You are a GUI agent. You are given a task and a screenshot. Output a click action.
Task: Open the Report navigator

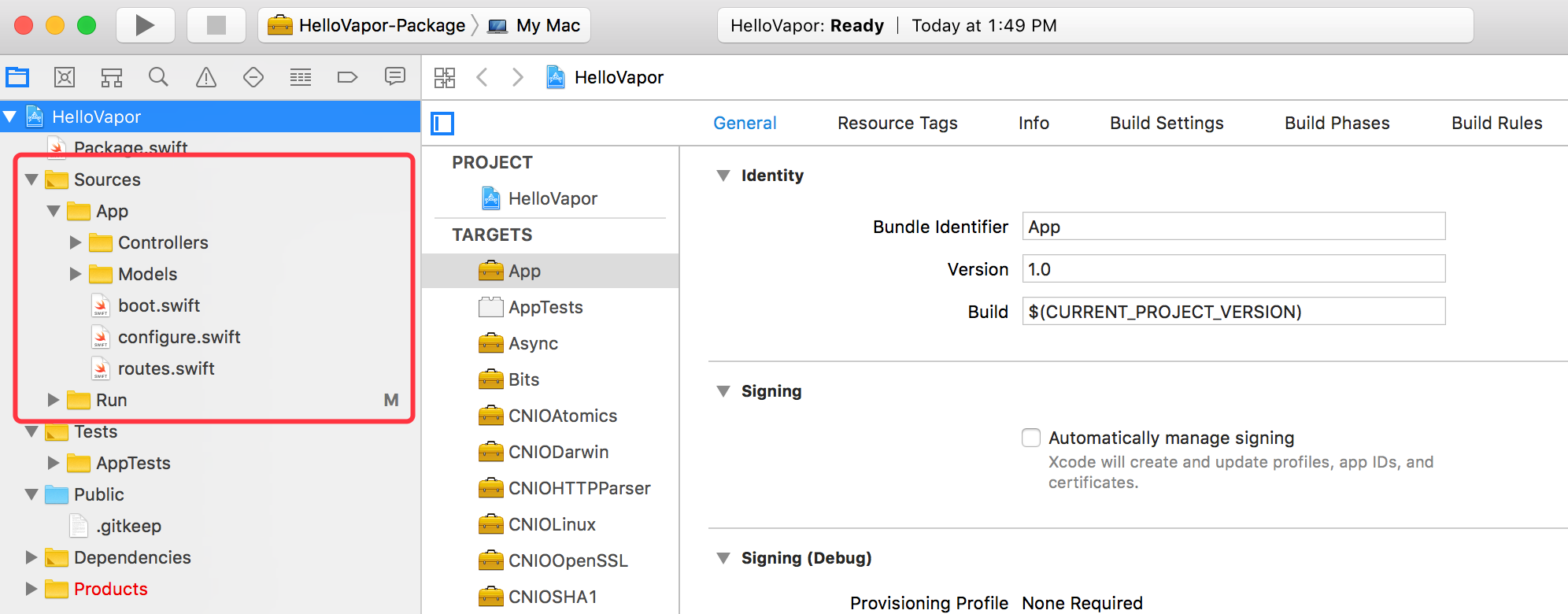pos(395,77)
